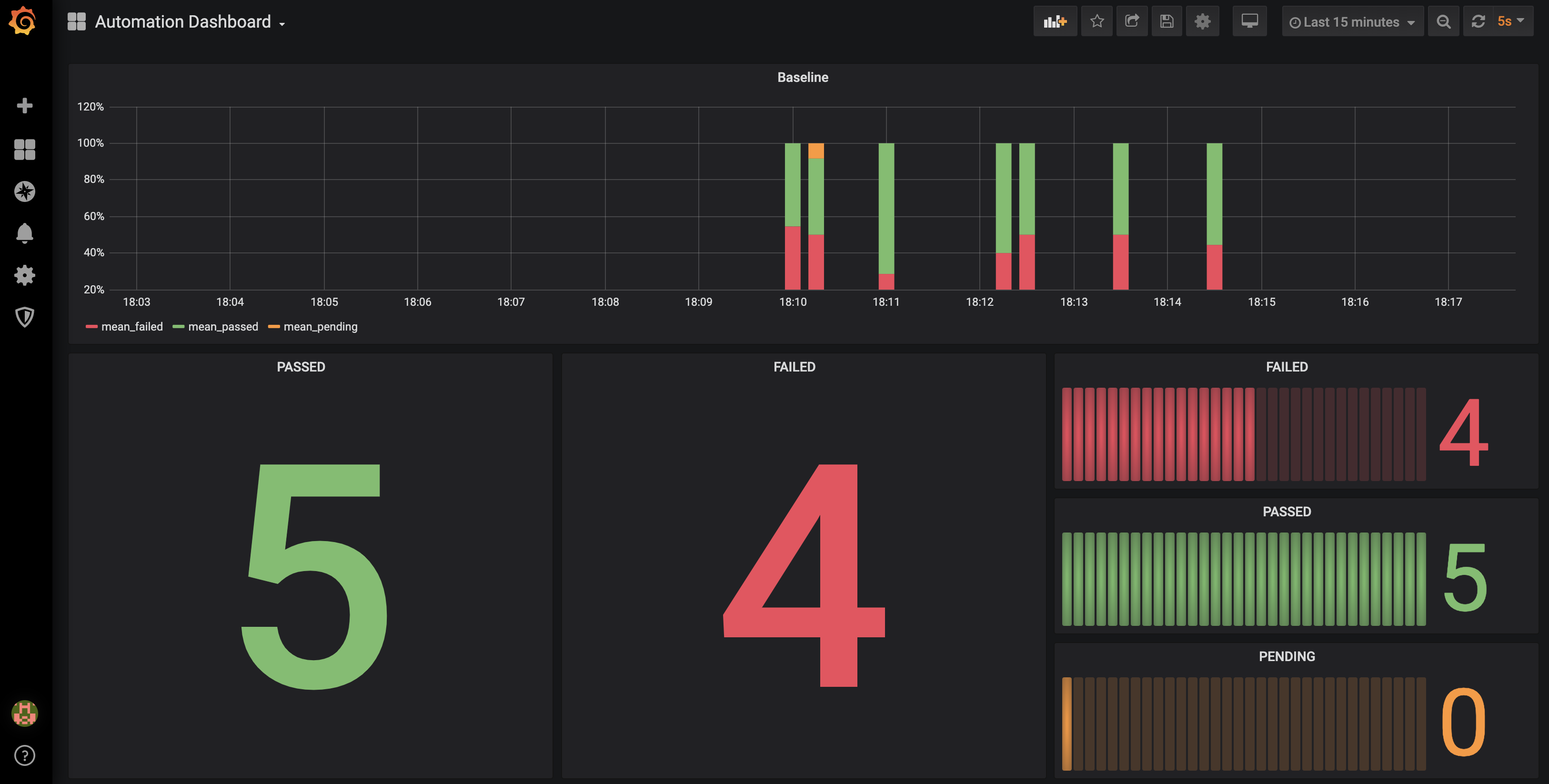This screenshot has width=1549, height=784.
Task: Click the Share dashboard icon
Action: click(x=1132, y=21)
